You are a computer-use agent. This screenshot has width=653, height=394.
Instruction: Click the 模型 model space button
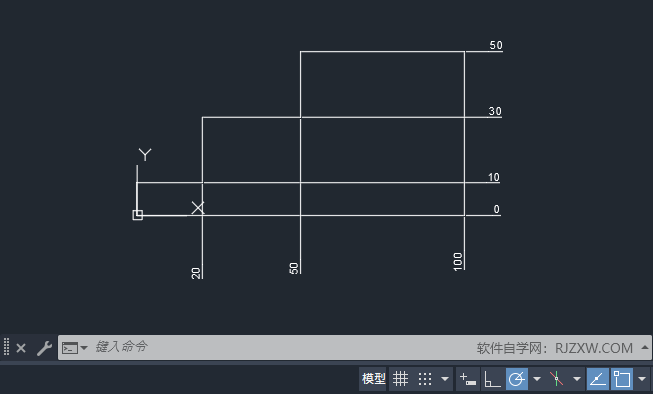click(x=373, y=379)
